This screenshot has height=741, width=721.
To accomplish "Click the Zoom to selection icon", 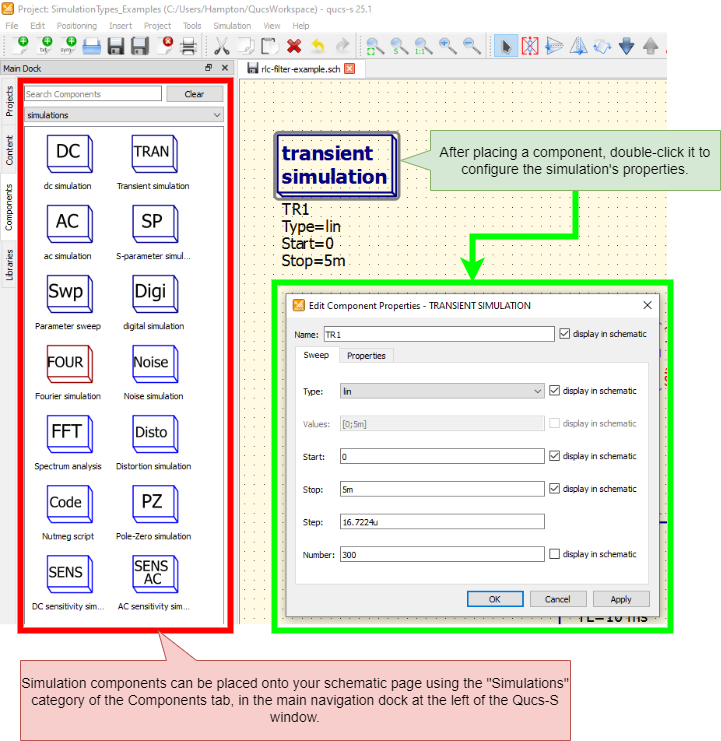I will tap(399, 46).
